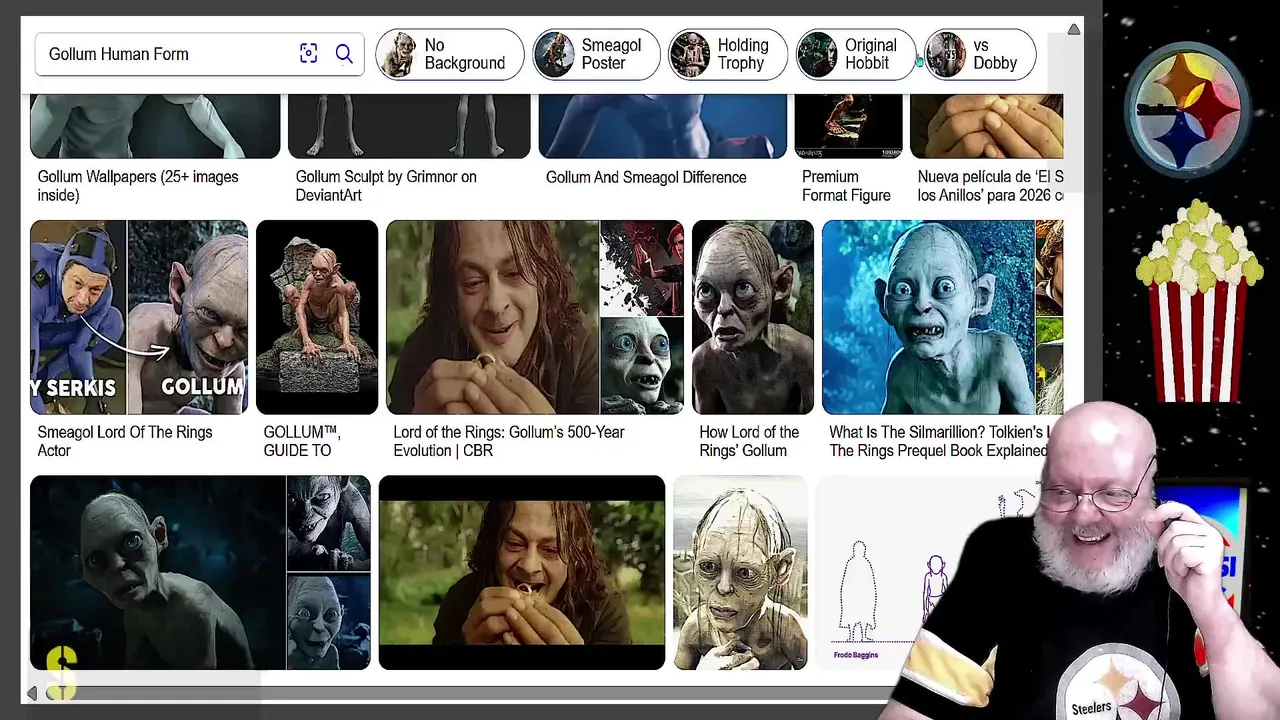Open Smeagol Lord Of The Rings Actor caption
This screenshot has width=1280, height=720.
[125, 441]
